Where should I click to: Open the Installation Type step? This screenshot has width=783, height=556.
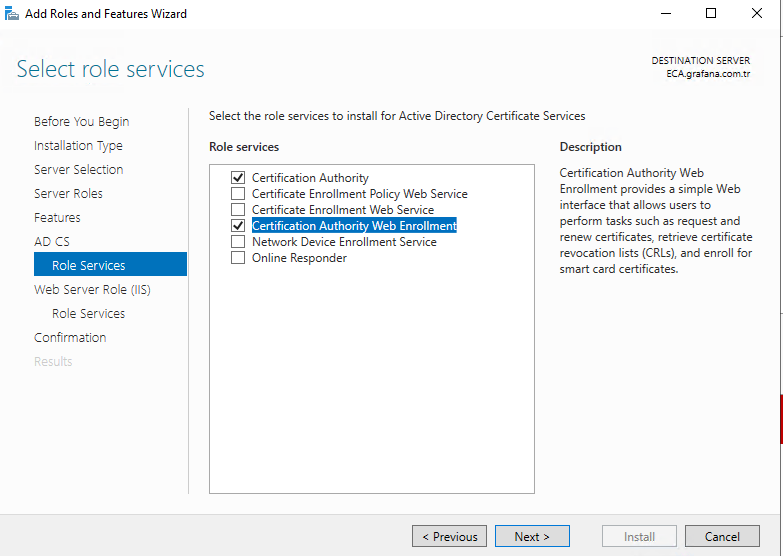(x=78, y=145)
